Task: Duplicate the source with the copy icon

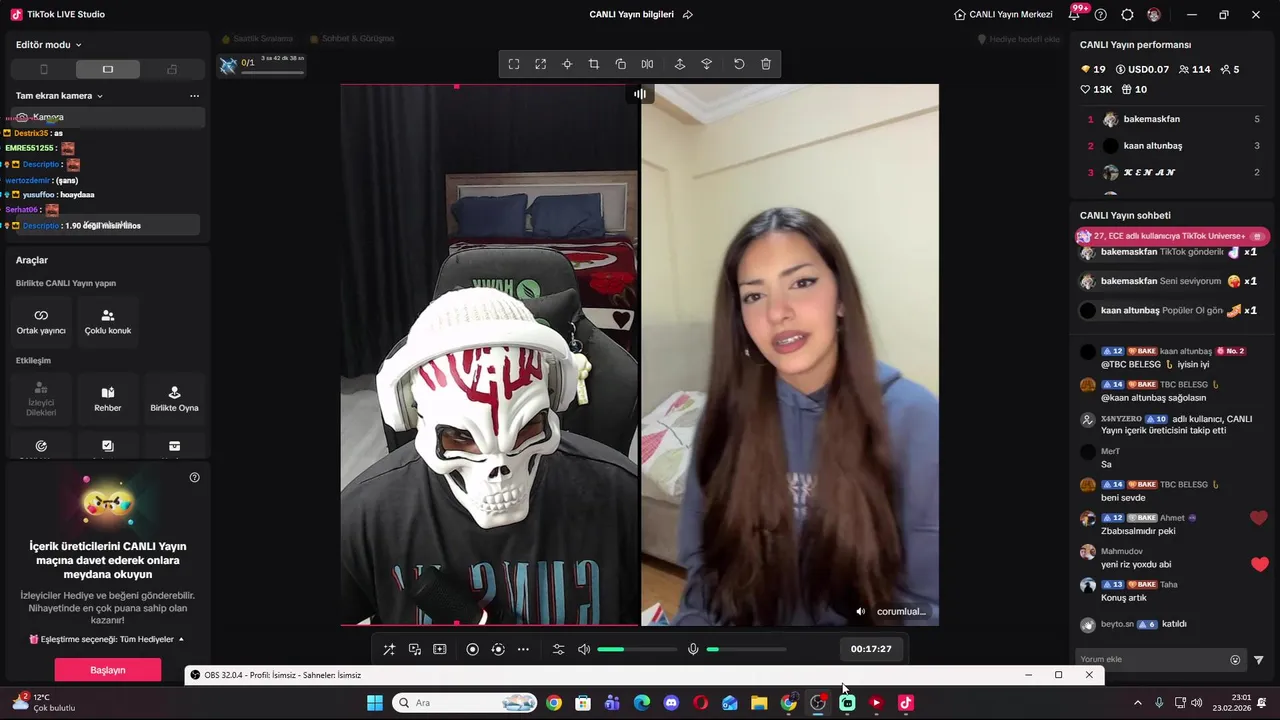Action: click(x=620, y=64)
